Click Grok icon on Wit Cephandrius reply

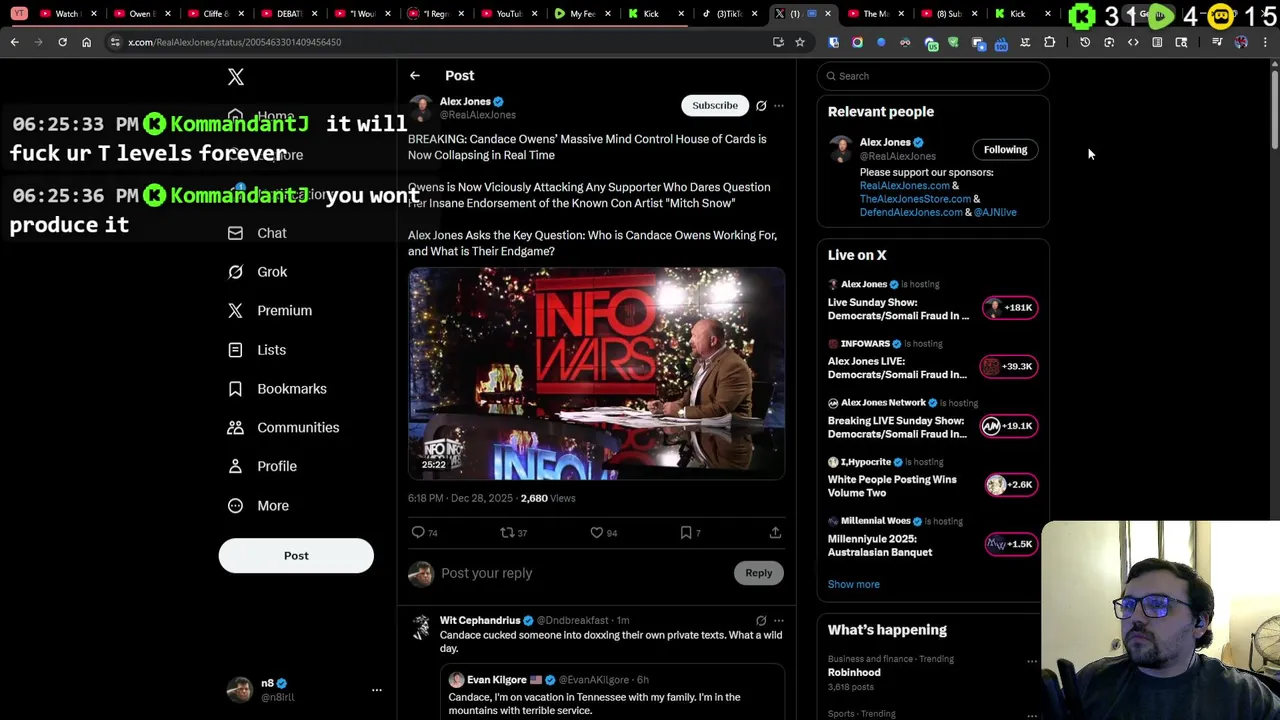[761, 621]
